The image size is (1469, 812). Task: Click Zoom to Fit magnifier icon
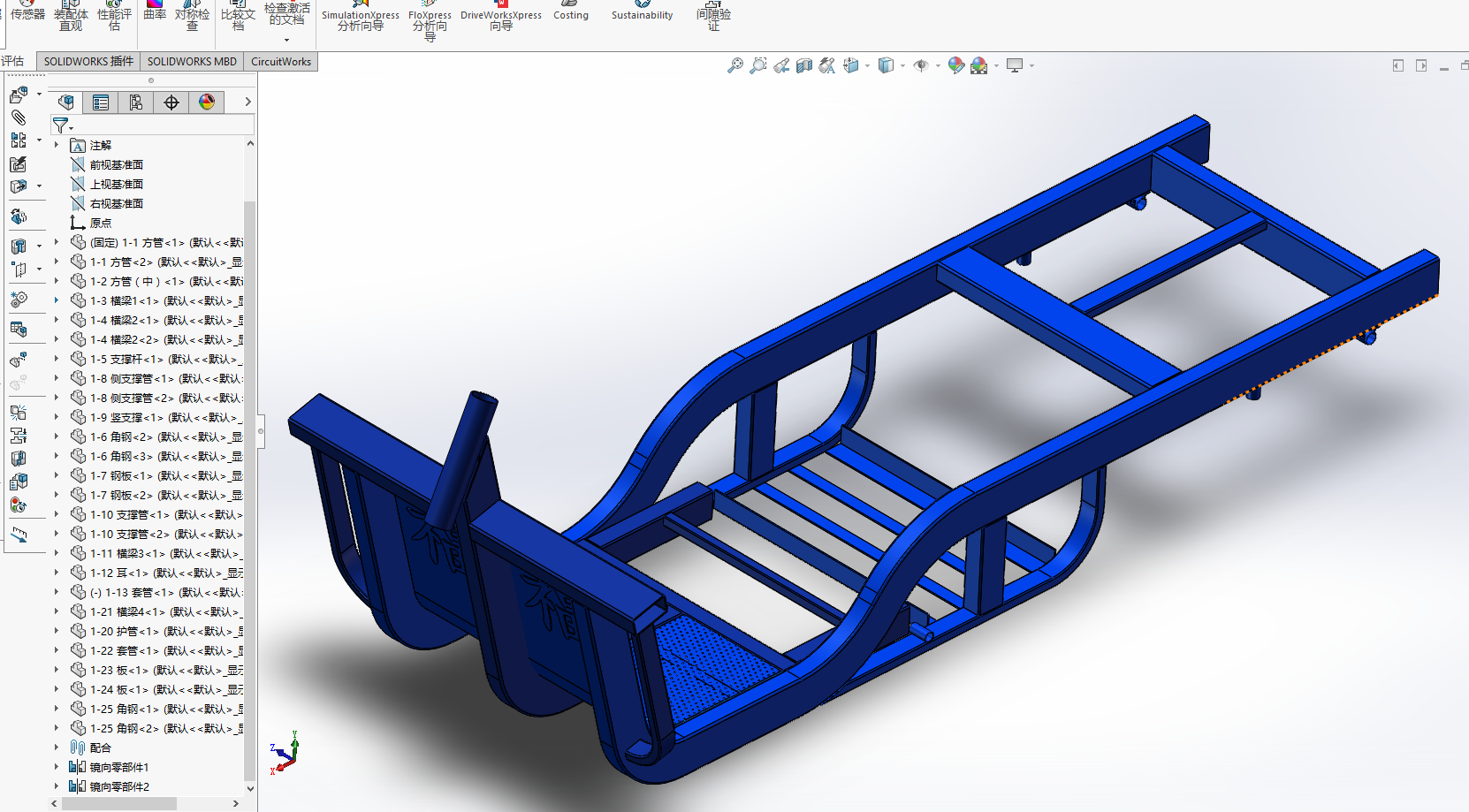tap(734, 65)
